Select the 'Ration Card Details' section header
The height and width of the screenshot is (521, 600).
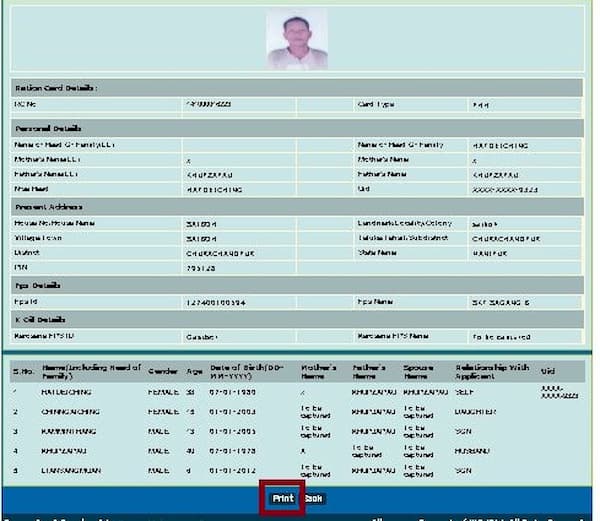pyautogui.click(x=297, y=88)
